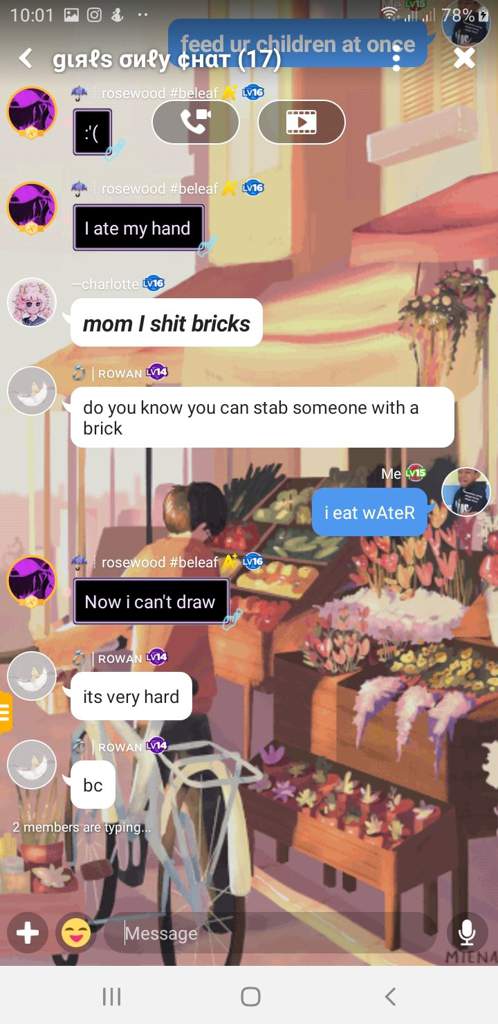Tap rosewood's 'I ate my hand' message

click(138, 228)
